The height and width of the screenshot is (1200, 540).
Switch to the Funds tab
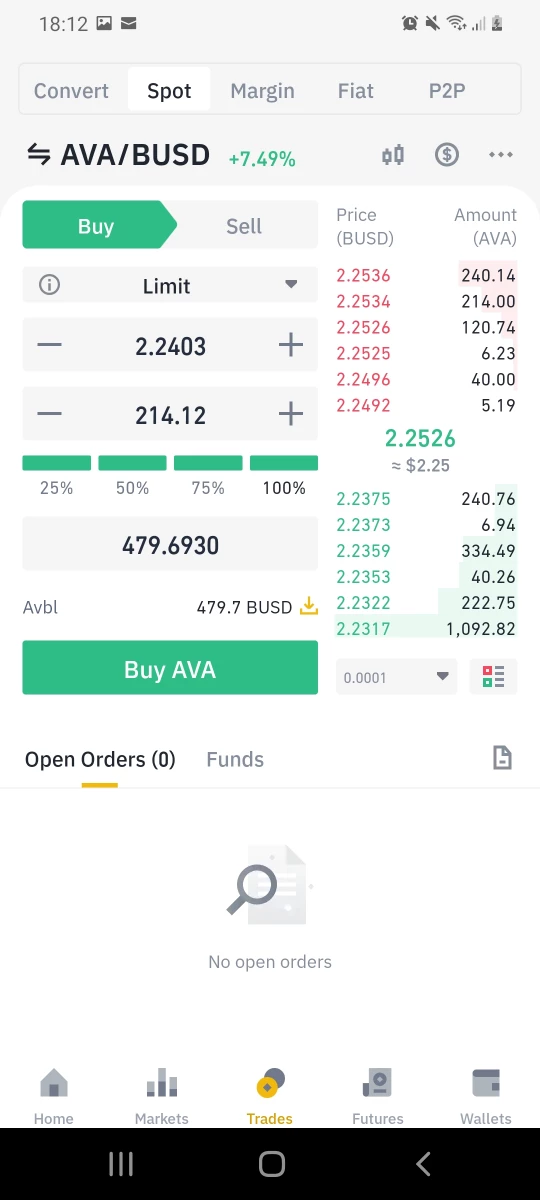click(235, 759)
